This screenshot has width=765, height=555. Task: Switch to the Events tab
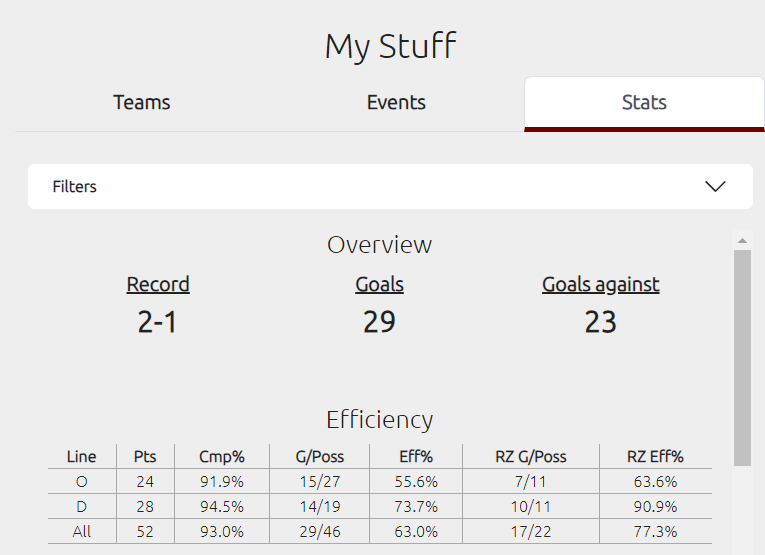[x=396, y=102]
